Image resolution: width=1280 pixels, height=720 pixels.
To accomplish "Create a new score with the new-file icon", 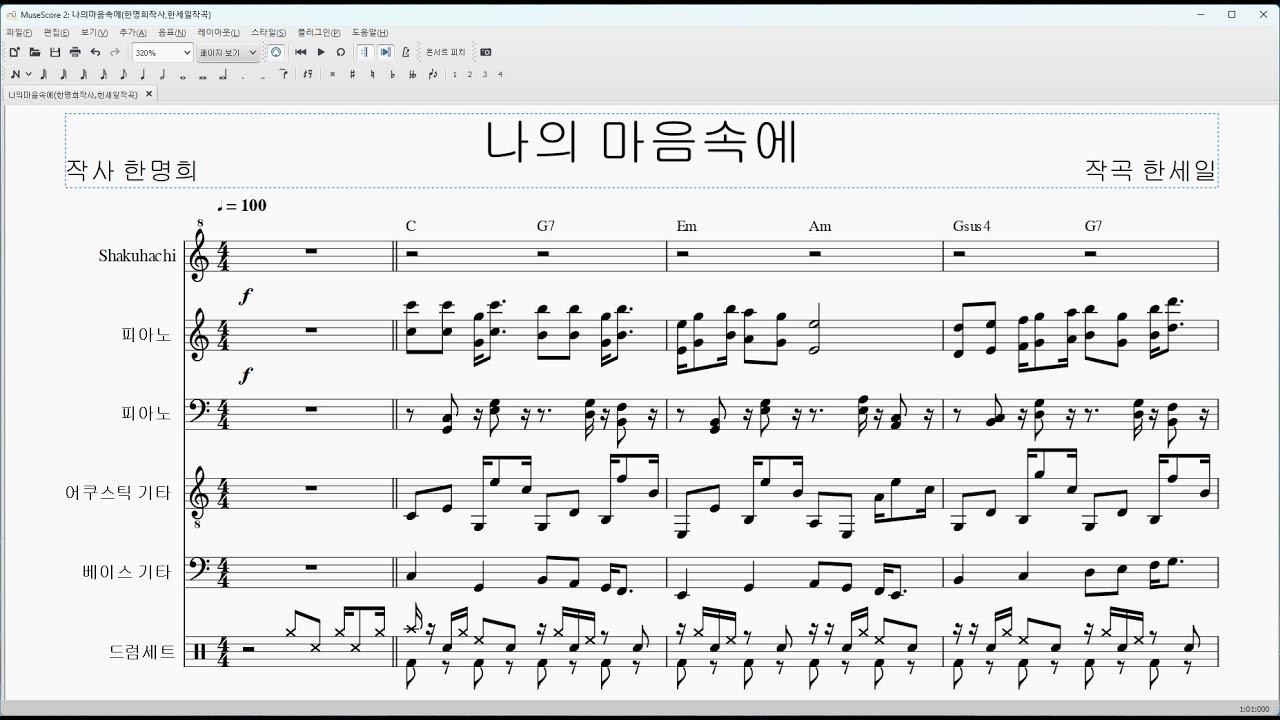I will pyautogui.click(x=15, y=52).
